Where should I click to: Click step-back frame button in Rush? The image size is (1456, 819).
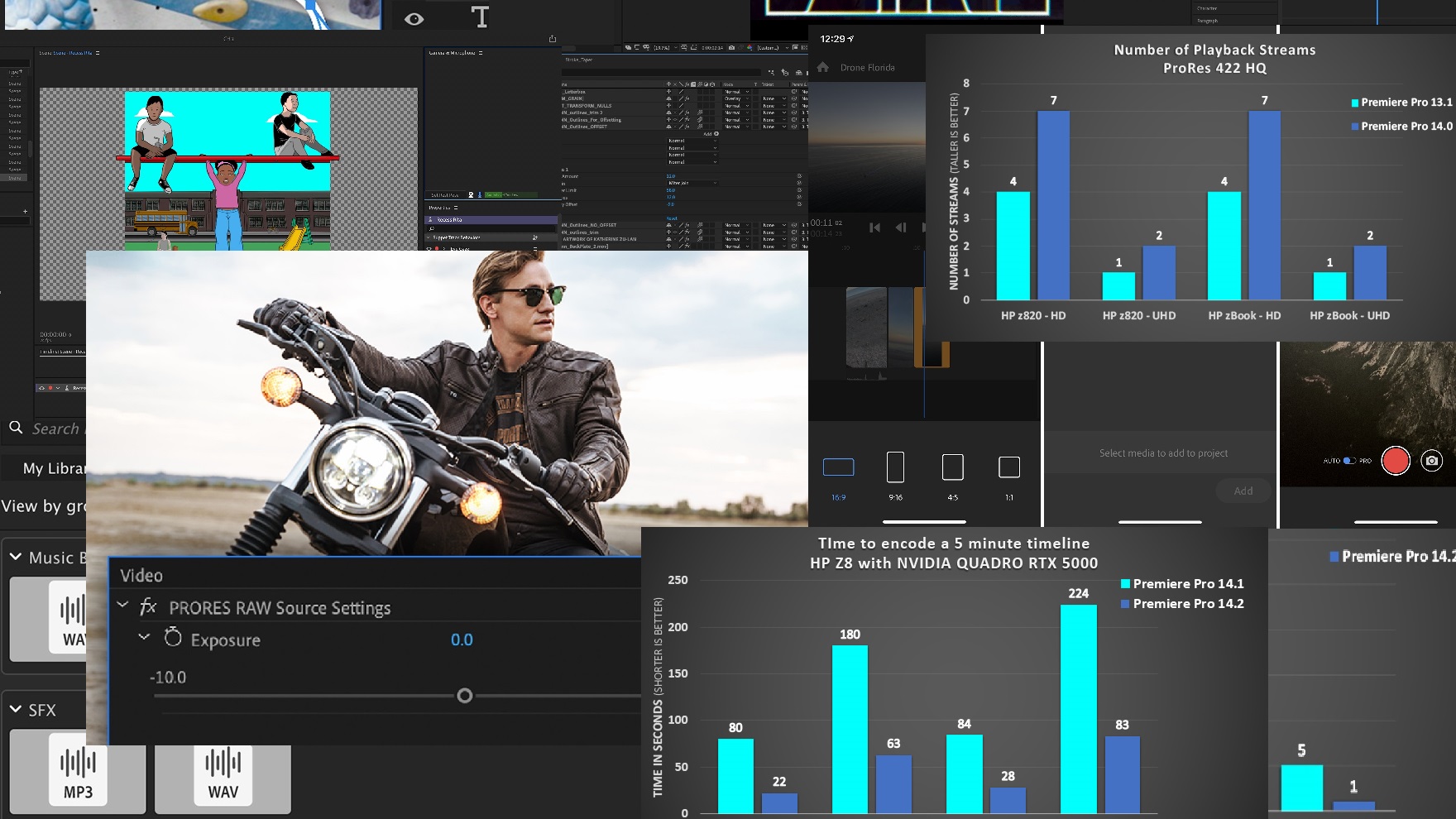click(x=901, y=227)
